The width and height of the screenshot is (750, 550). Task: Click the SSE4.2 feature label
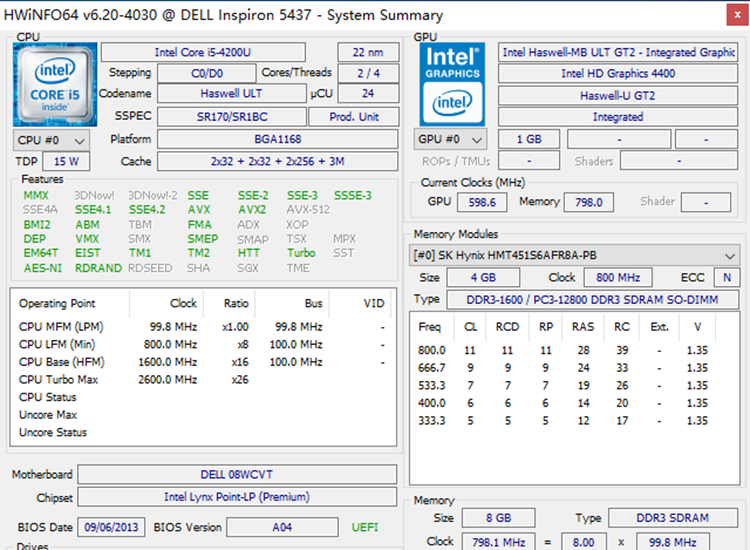[x=147, y=209]
